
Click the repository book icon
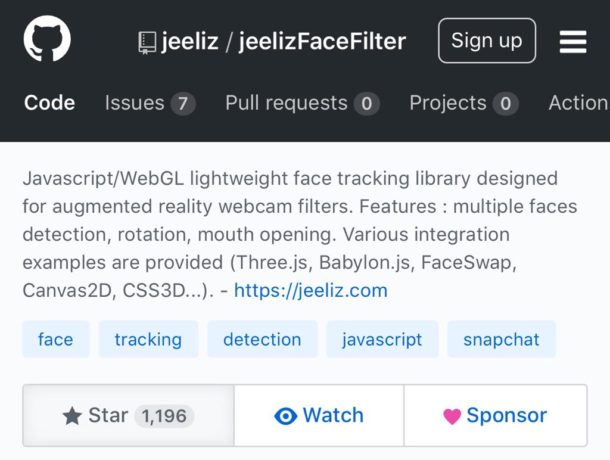click(x=147, y=42)
